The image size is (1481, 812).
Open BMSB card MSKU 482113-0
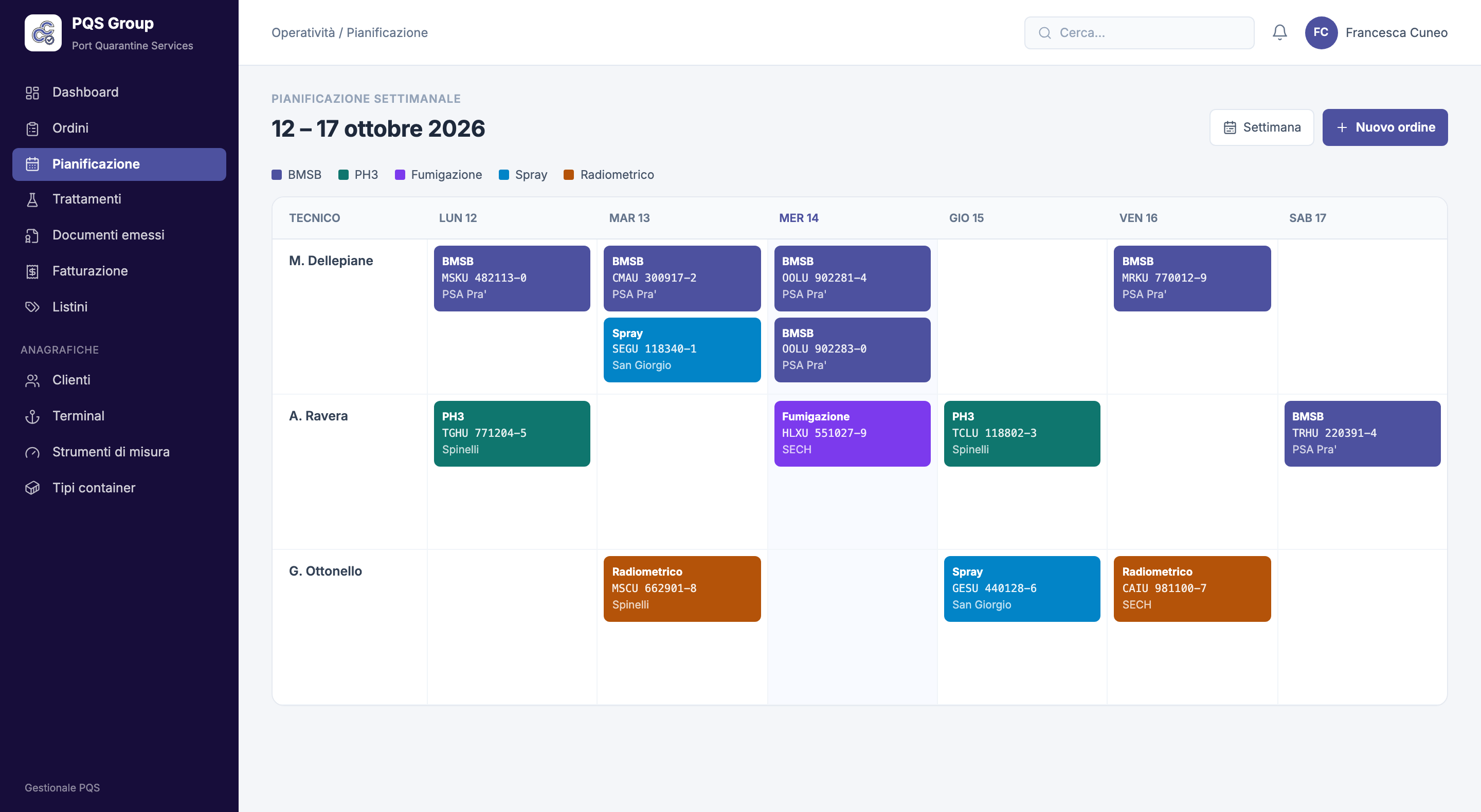(512, 279)
